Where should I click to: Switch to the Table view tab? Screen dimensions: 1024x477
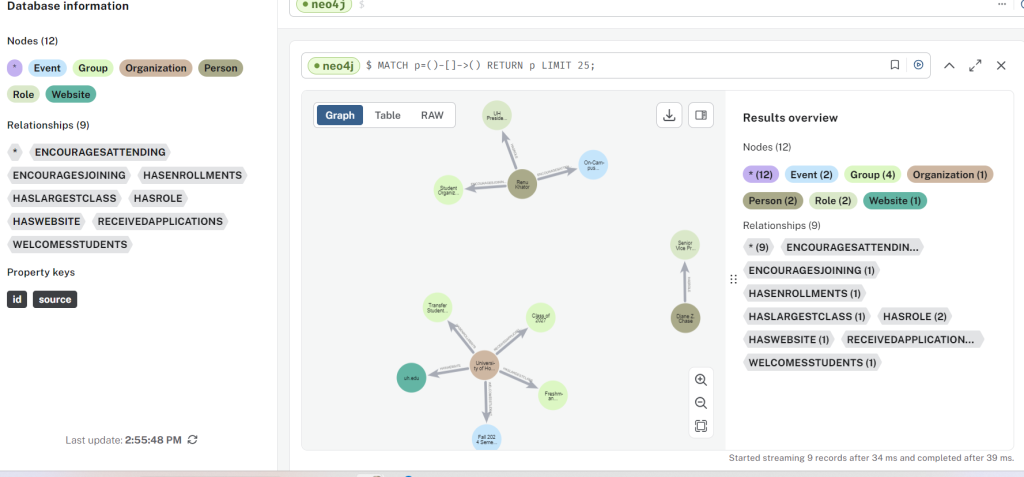click(387, 115)
